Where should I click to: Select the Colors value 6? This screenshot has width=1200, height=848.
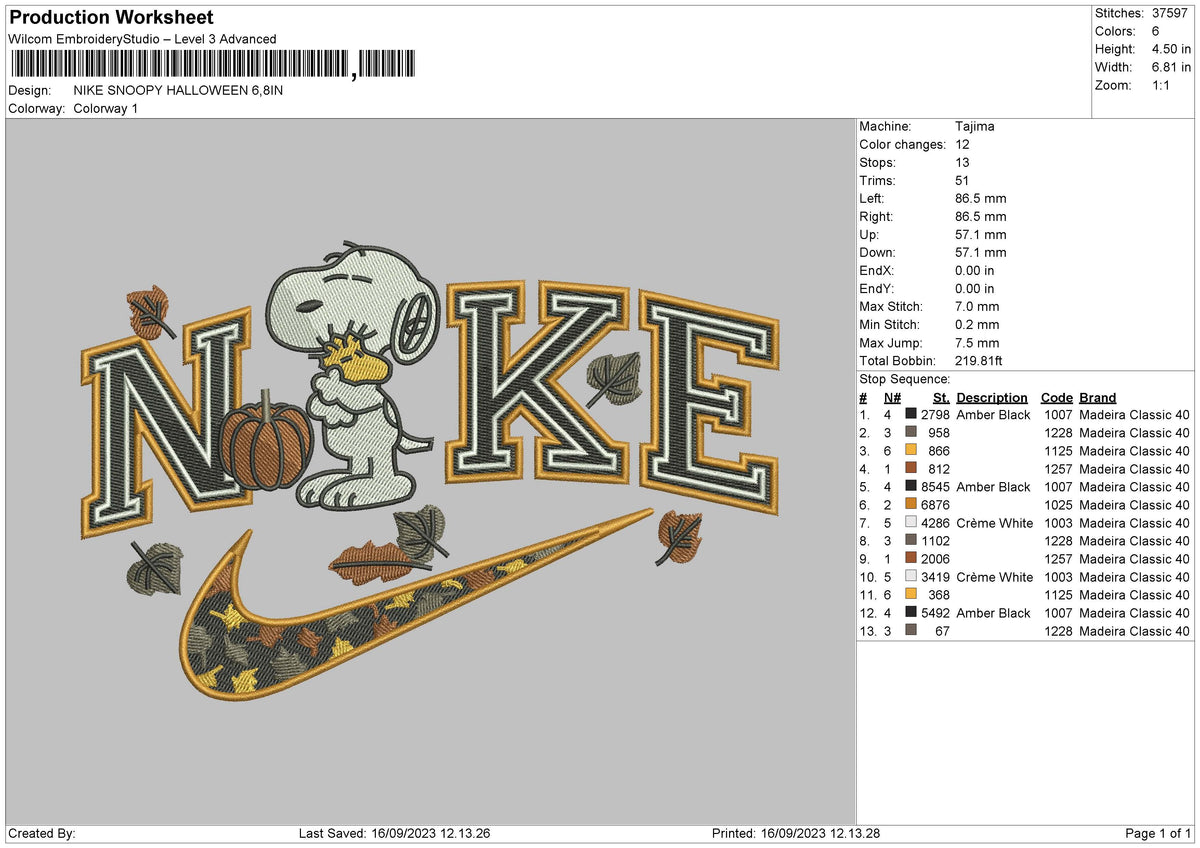(1156, 31)
